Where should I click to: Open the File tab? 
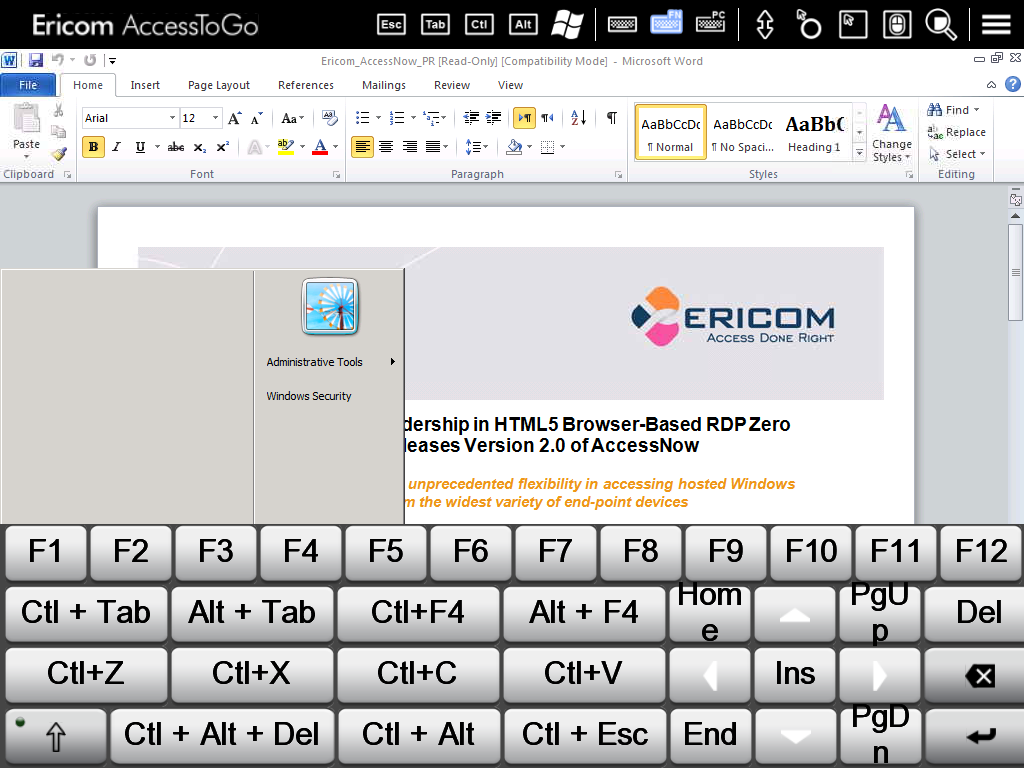tap(28, 85)
